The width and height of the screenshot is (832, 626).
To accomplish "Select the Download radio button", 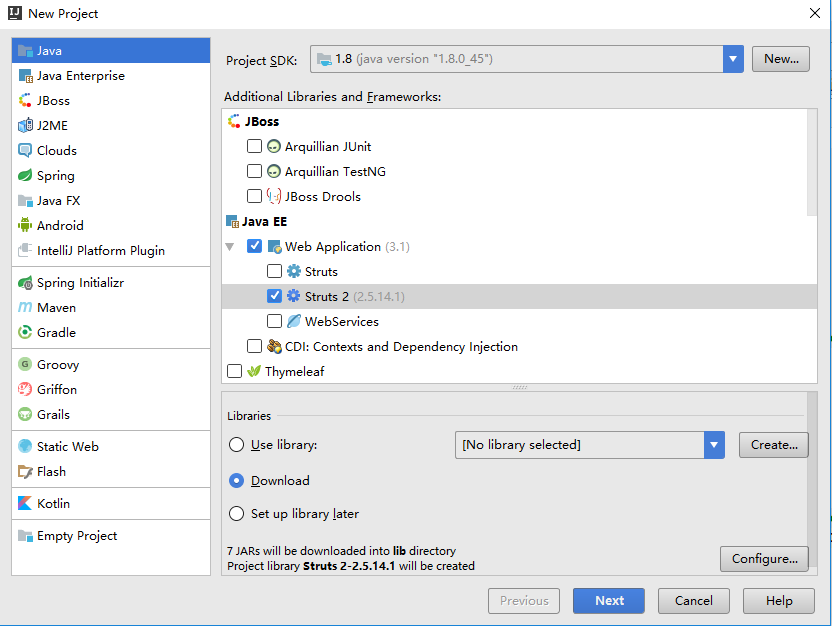I will (236, 481).
